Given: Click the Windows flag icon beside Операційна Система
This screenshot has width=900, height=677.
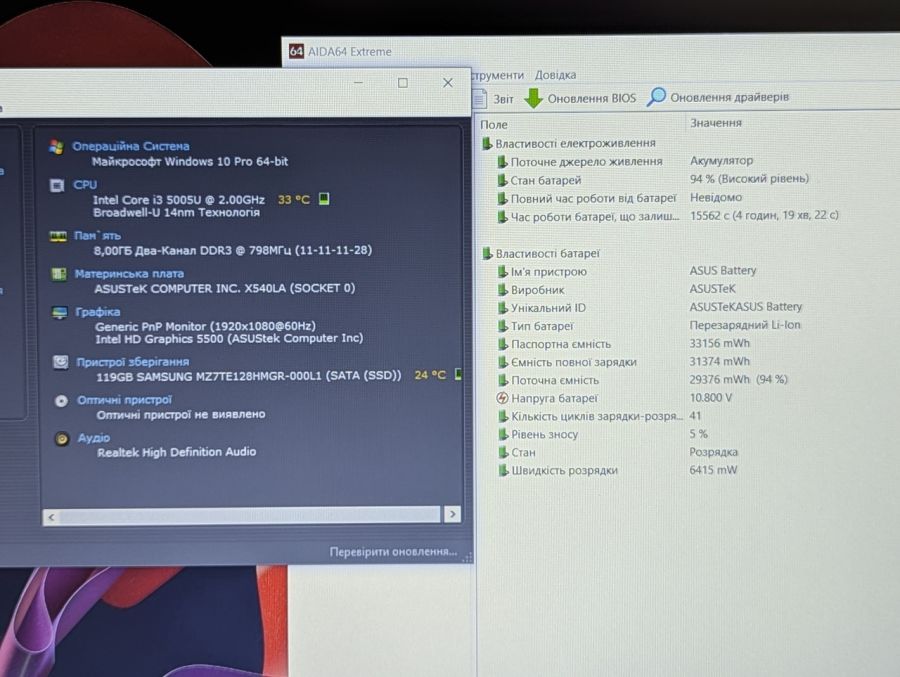Looking at the screenshot, I should [x=56, y=147].
